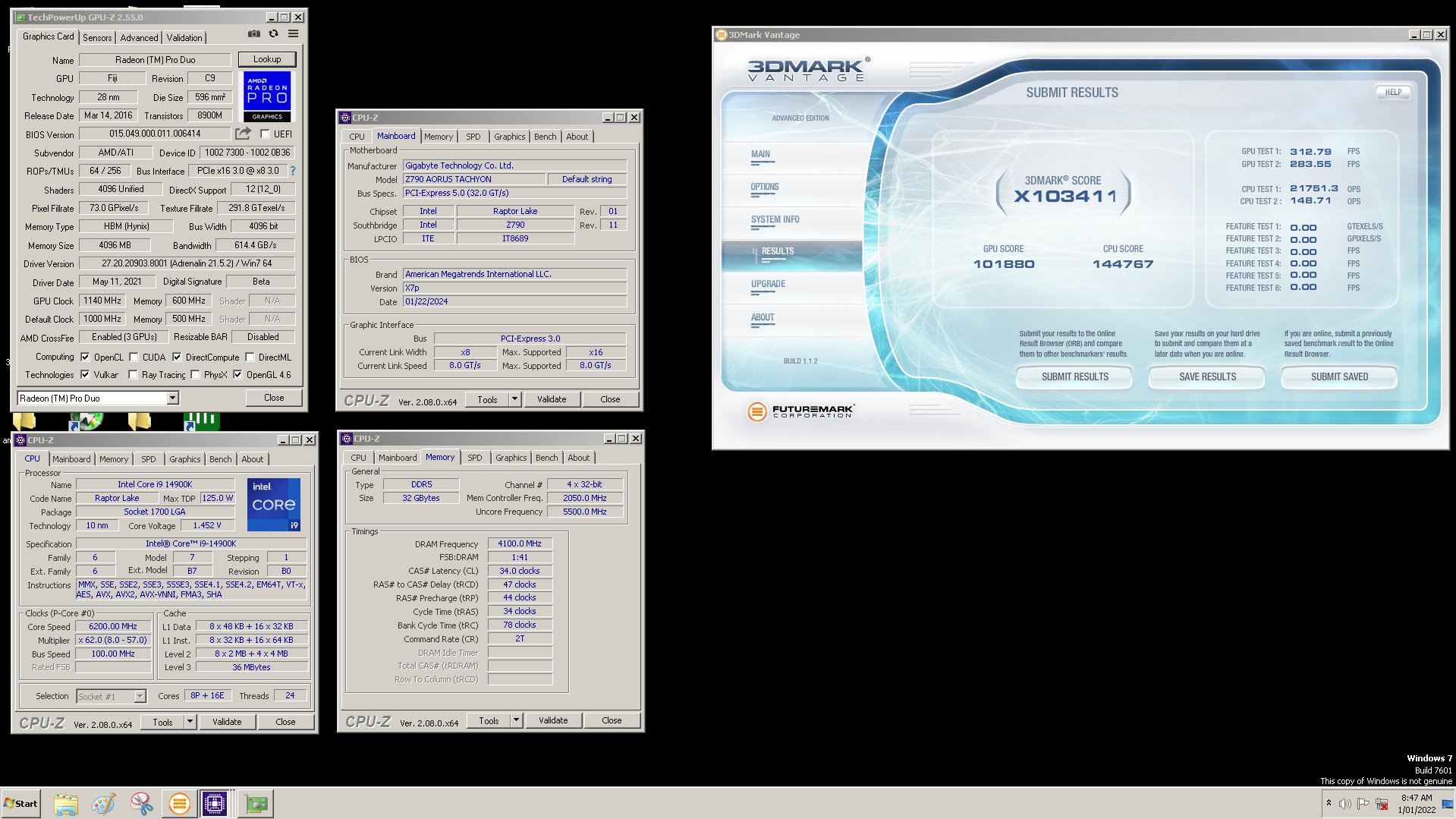Screen dimensions: 1456x819
Task: Open Graphics tab in CPU-Z CPU window
Action: coord(185,459)
